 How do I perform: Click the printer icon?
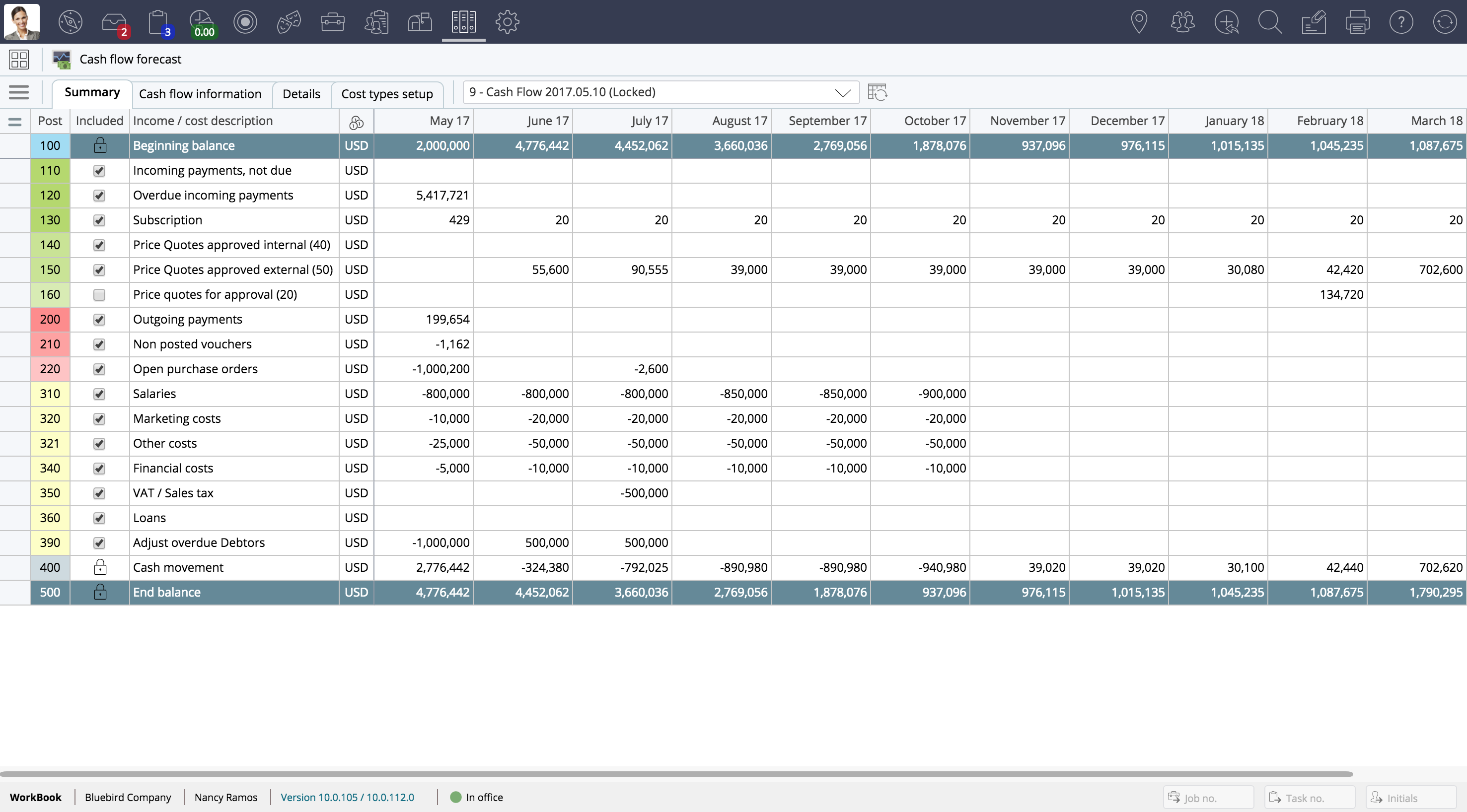pos(1357,22)
